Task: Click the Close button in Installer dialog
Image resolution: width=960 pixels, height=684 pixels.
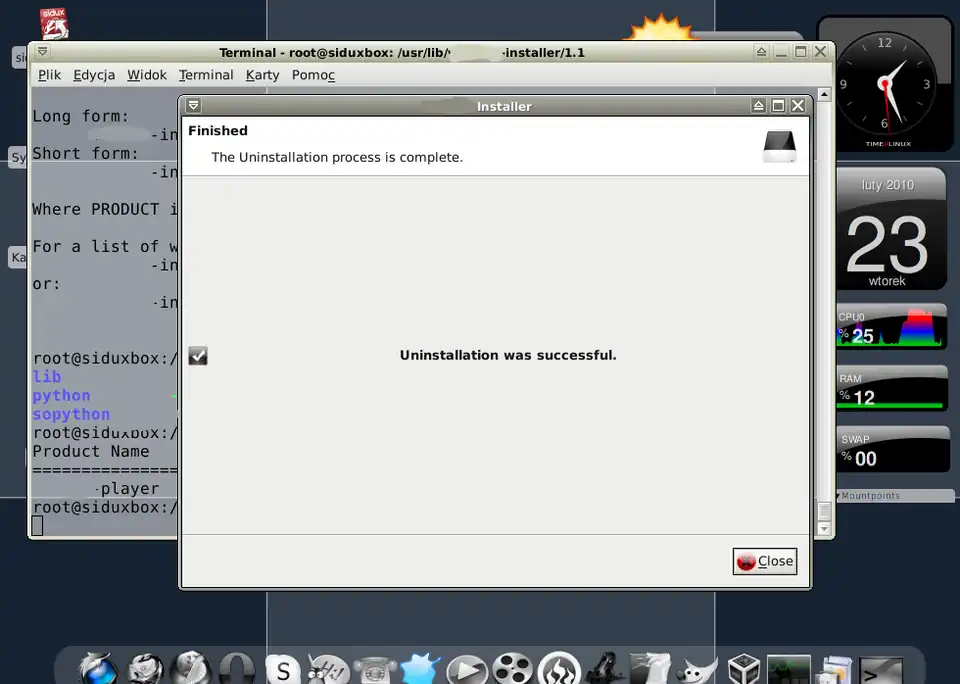Action: [x=765, y=561]
